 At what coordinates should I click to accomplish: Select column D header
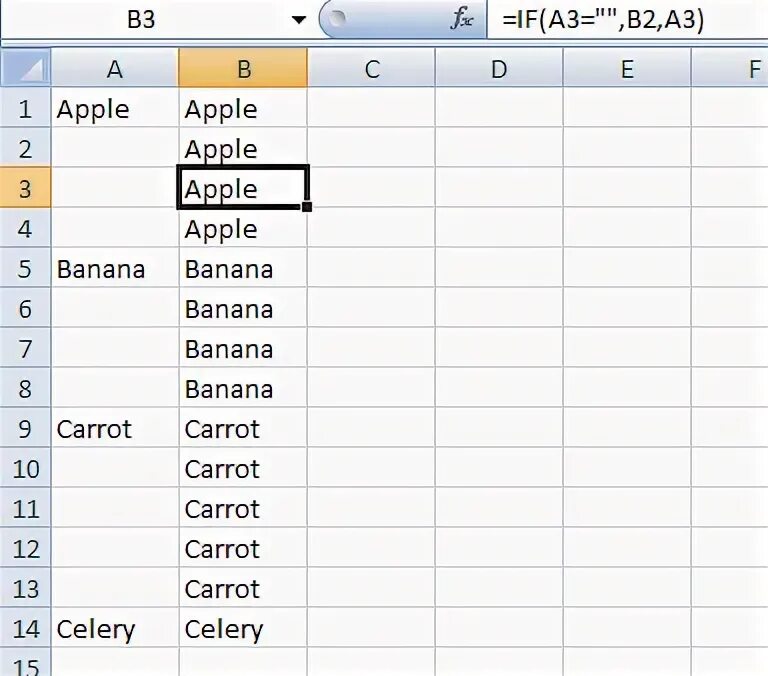coord(499,69)
